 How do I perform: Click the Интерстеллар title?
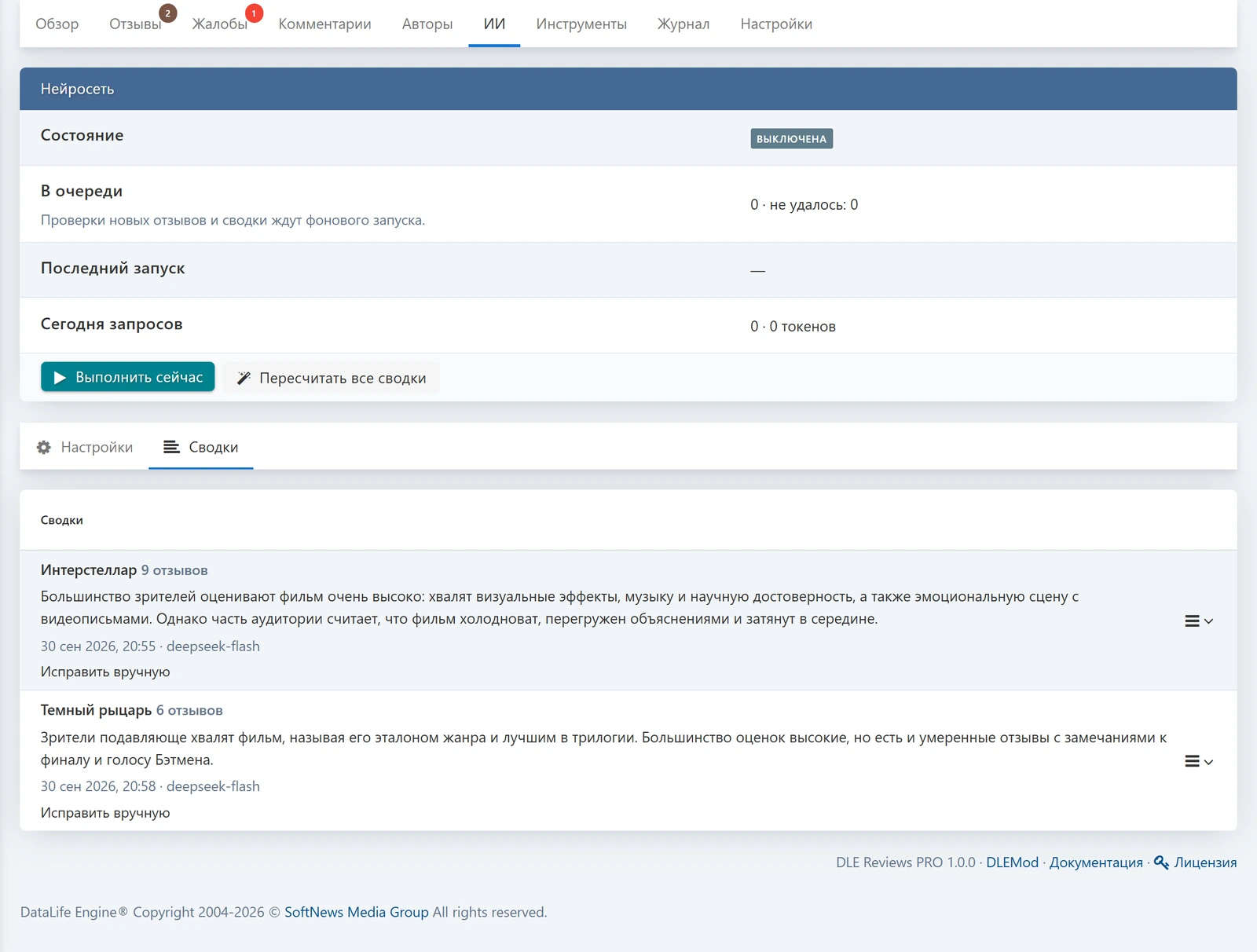89,570
